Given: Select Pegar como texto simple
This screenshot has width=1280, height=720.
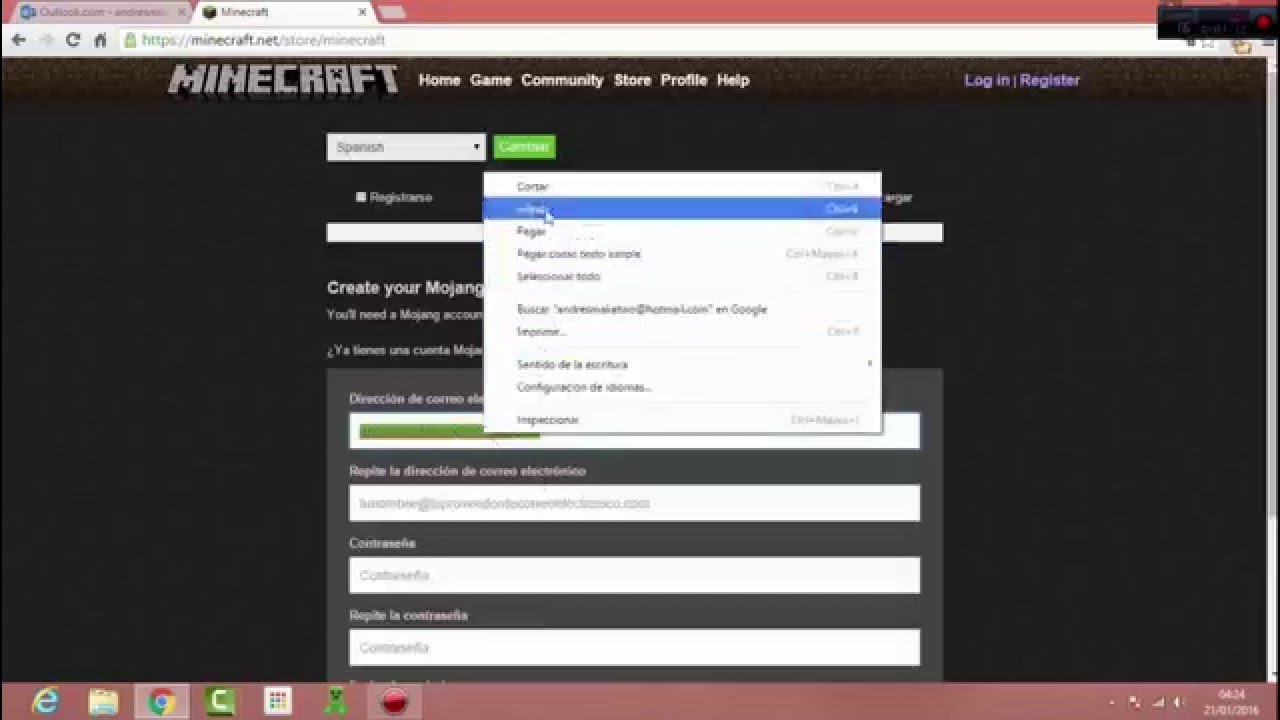Looking at the screenshot, I should click(681, 254).
